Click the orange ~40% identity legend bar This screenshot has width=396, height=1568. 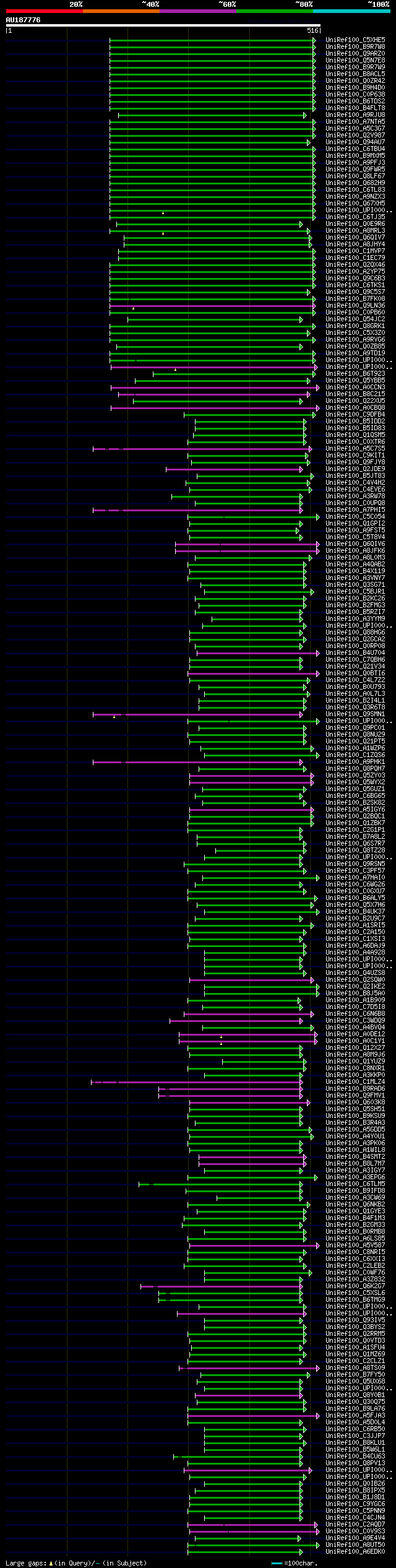[x=121, y=11]
